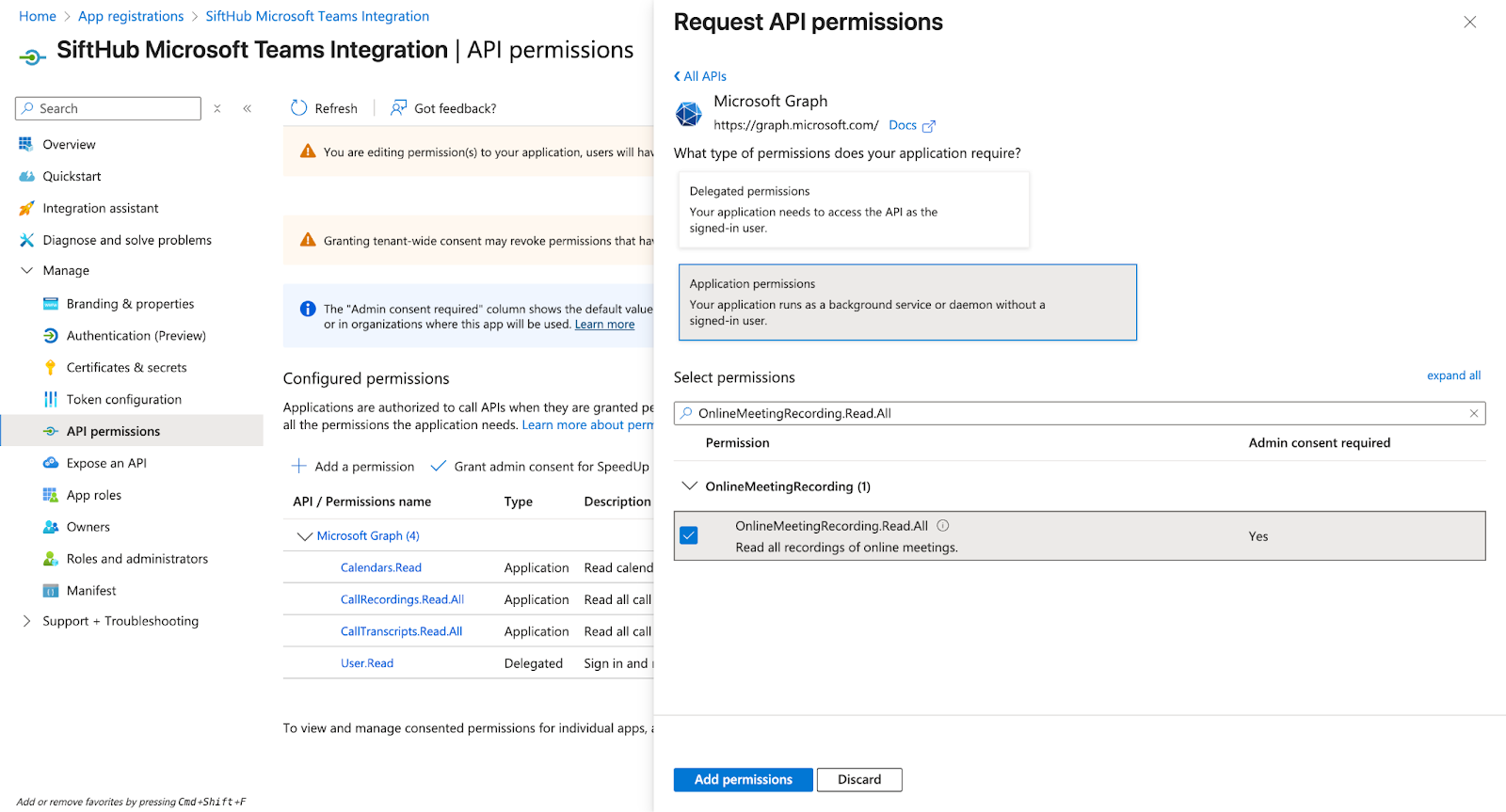Open Token configuration in sidebar

[x=123, y=400]
